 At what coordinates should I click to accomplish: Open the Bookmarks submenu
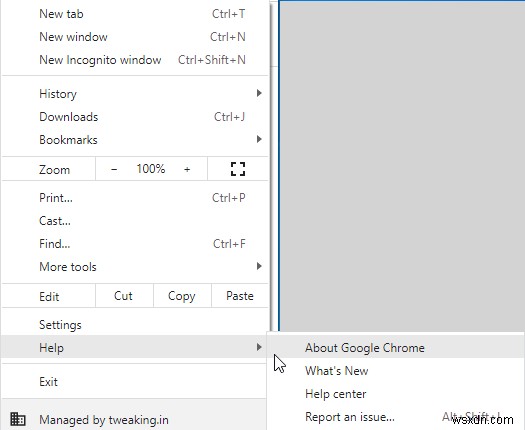(x=135, y=140)
